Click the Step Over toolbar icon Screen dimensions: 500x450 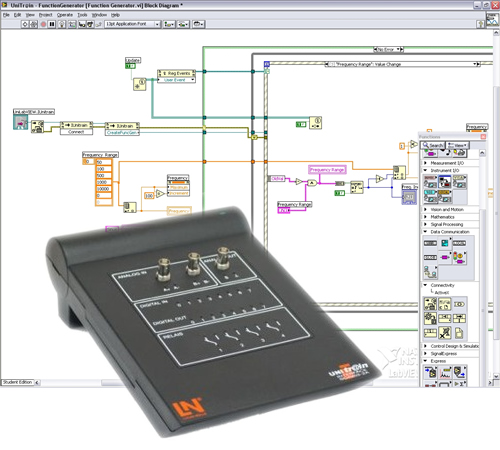[90, 24]
